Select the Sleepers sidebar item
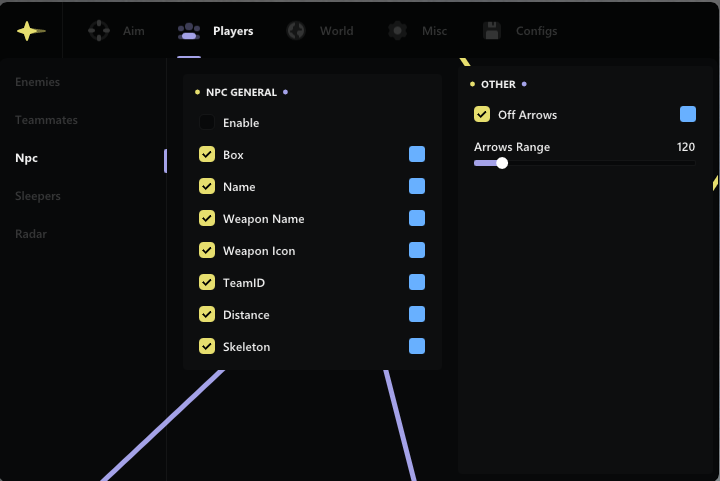 point(38,196)
